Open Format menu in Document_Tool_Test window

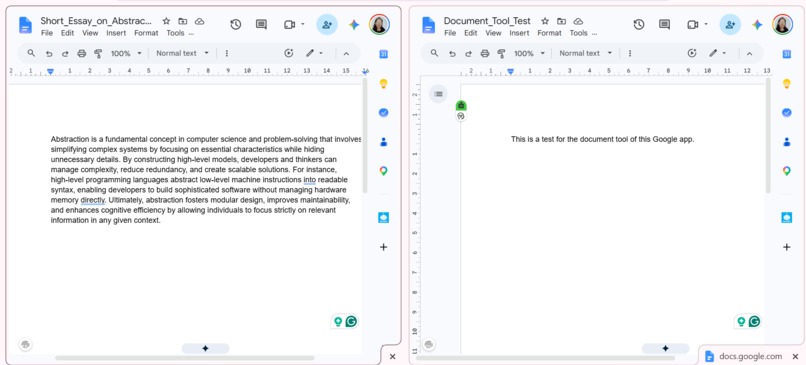pyautogui.click(x=549, y=33)
